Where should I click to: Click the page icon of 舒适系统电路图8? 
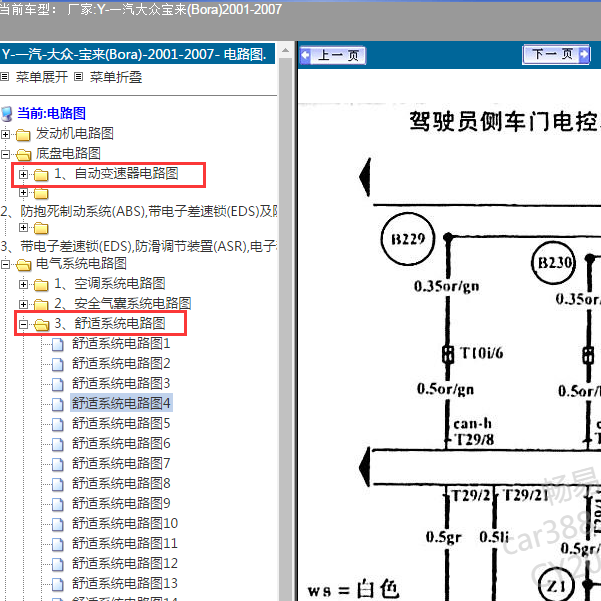pos(58,484)
